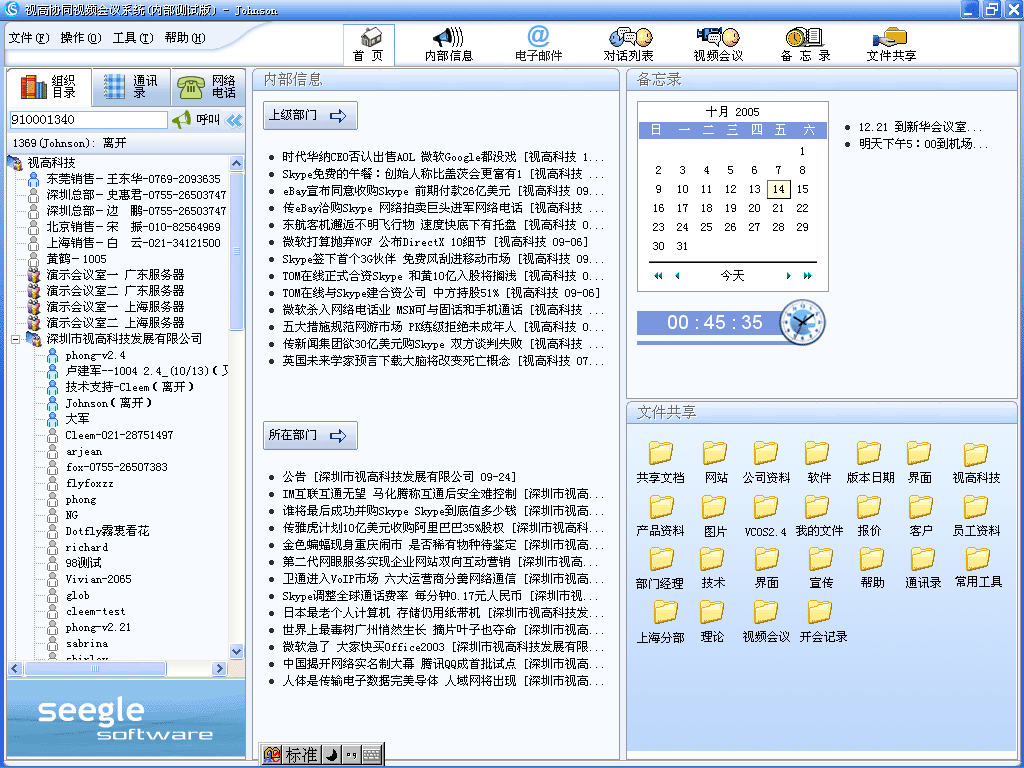
Task: Click 今天 in the calendar
Action: (x=733, y=276)
